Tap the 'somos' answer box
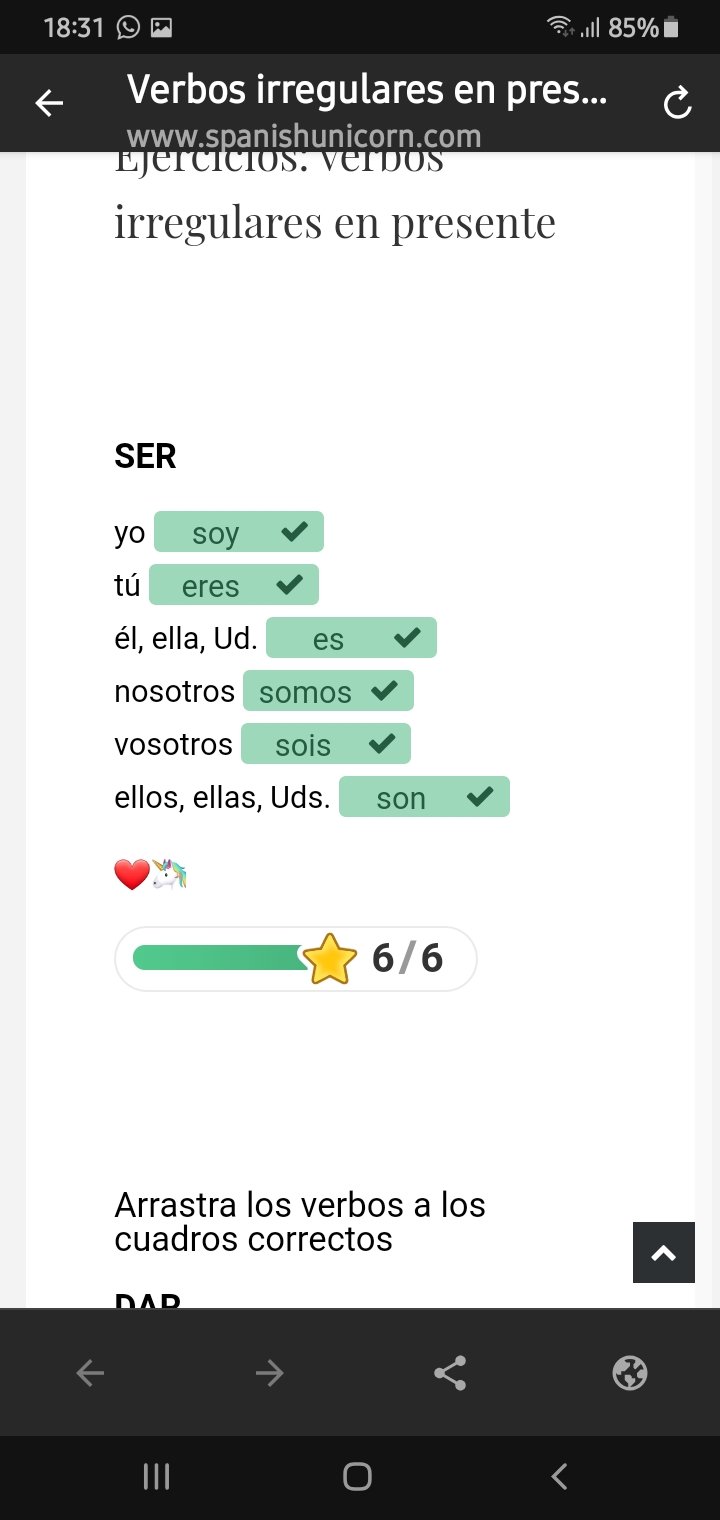This screenshot has width=720, height=1520. [328, 691]
